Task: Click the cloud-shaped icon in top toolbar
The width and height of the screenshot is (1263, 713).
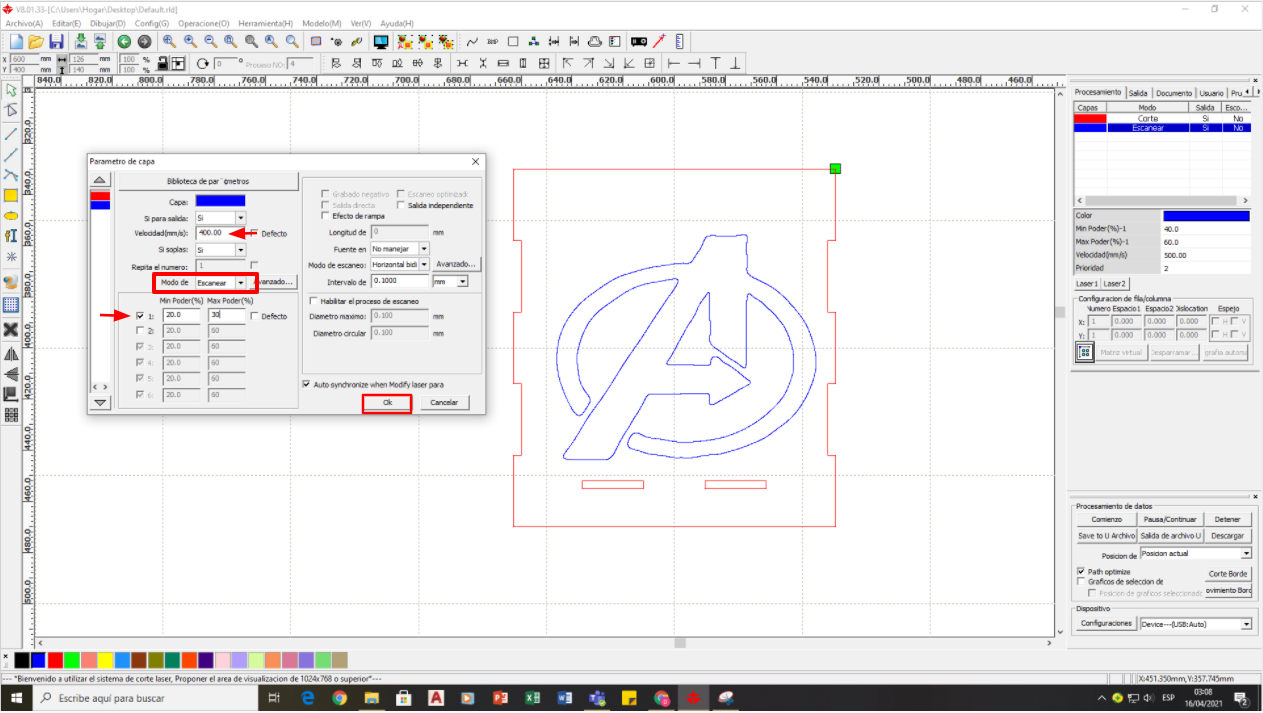Action: (x=595, y=42)
